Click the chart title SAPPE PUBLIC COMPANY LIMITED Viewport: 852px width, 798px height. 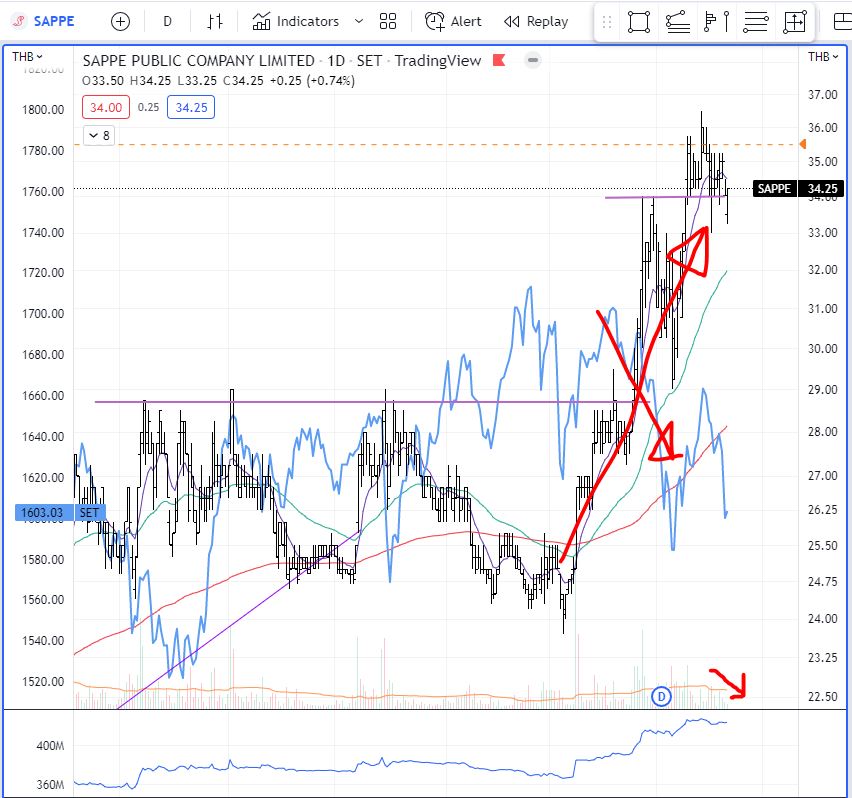pos(198,61)
